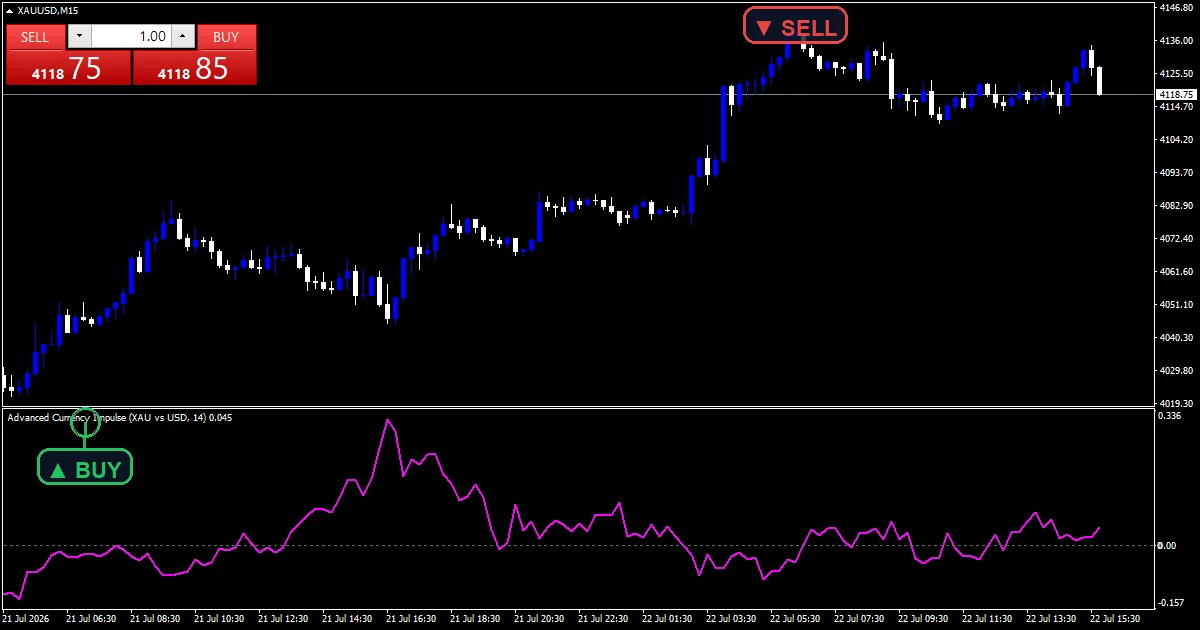Screen dimensions: 1200x630
Task: Click the red SELL button
Action: coord(35,37)
